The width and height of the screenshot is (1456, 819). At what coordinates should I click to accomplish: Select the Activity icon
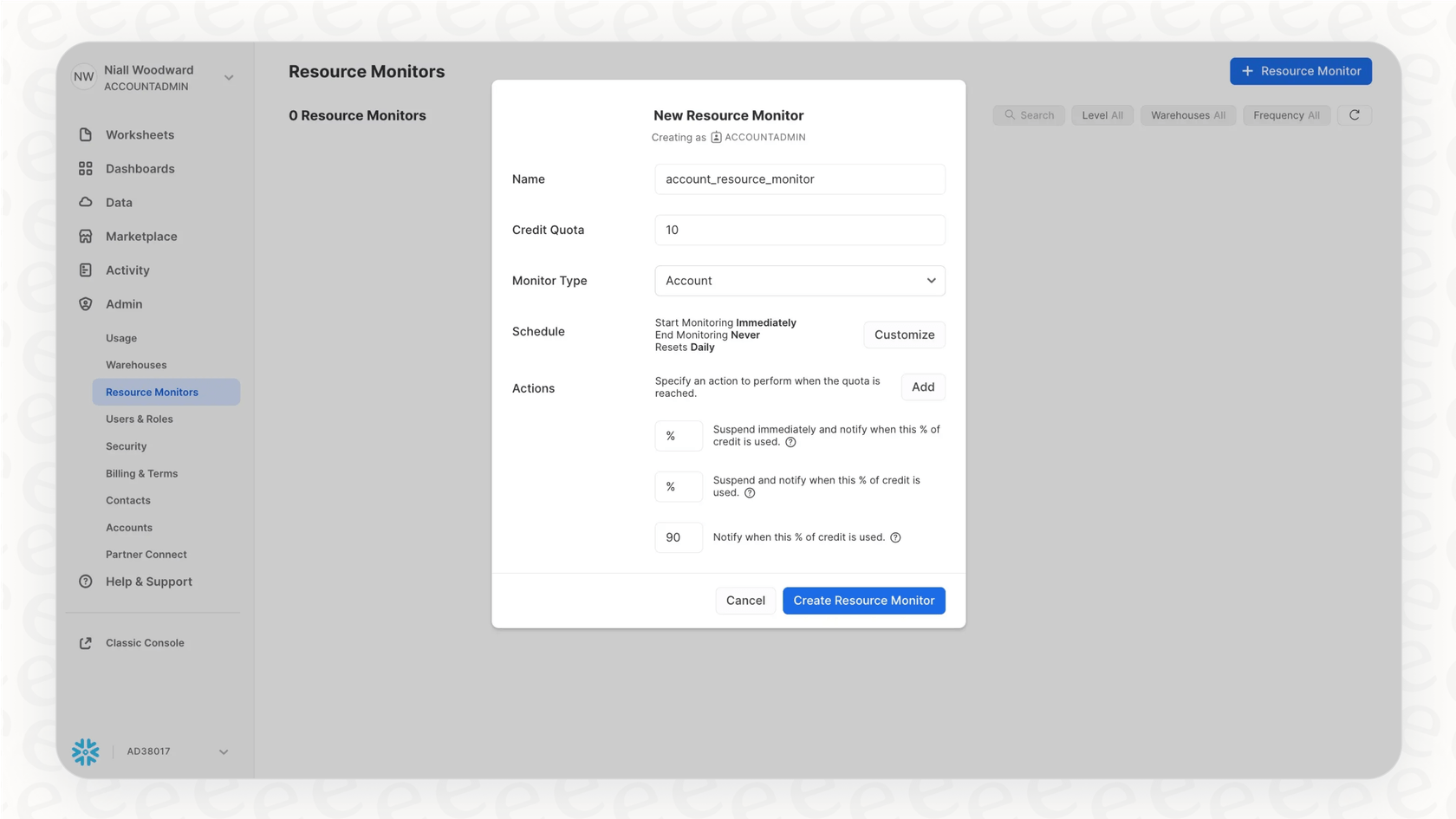[x=85, y=270]
